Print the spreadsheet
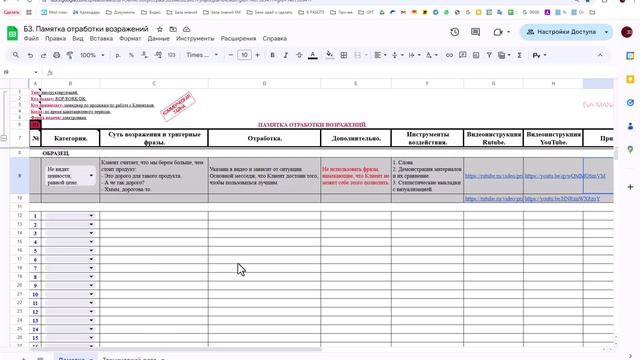This screenshot has width=640, height=360. (x=57, y=55)
